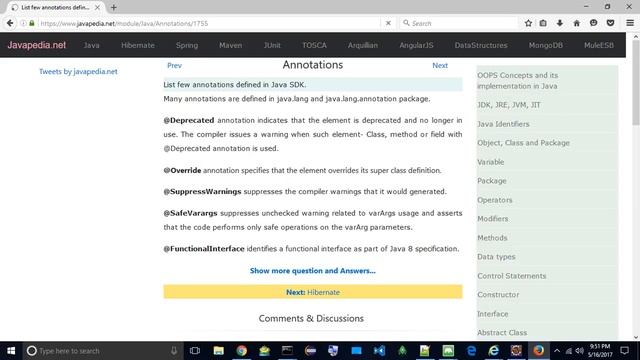Open the JUnit navbar item
This screenshot has height=360, width=640.
click(272, 45)
